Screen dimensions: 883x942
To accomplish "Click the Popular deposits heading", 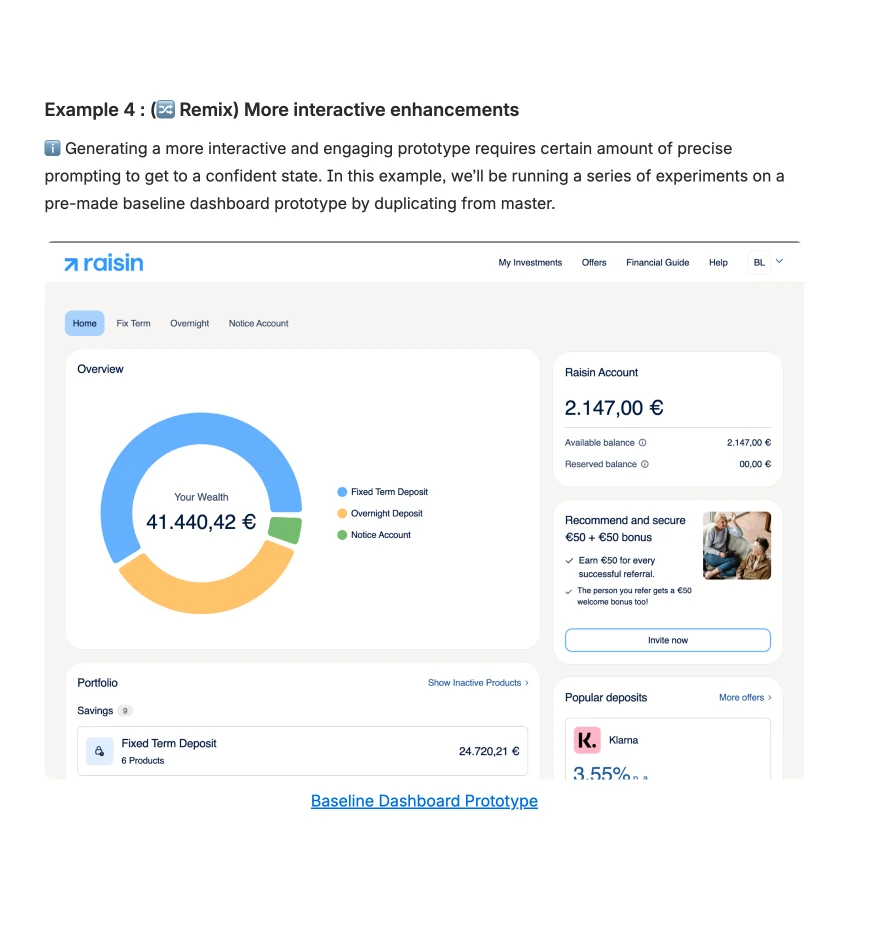I will click(605, 697).
